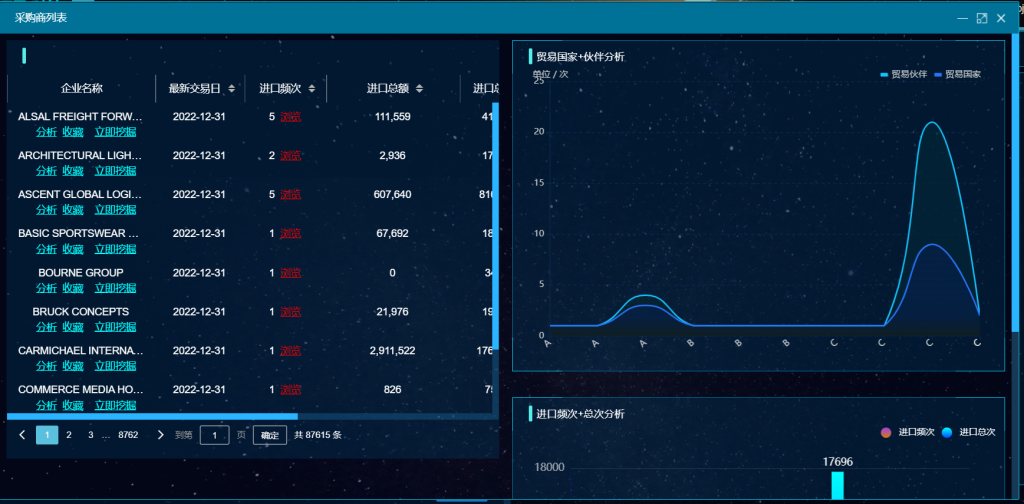1024x504 pixels.
Task: Minimize the 采购商列表 window
Action: click(962, 18)
